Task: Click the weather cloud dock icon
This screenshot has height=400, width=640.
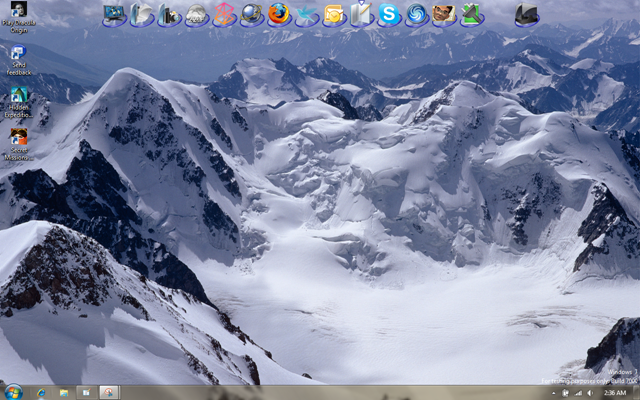Action: 197,14
